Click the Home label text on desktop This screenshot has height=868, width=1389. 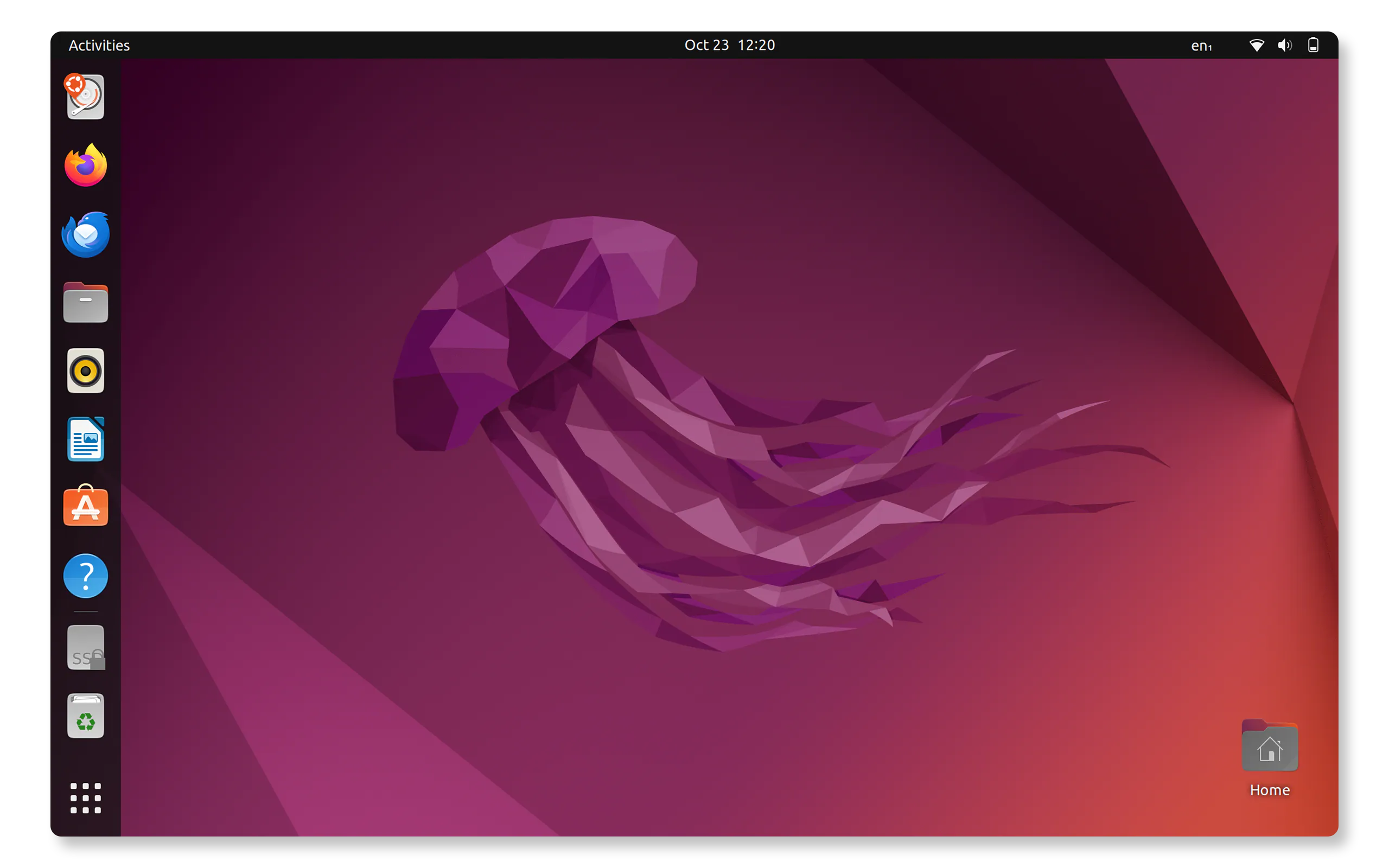[x=1269, y=790]
